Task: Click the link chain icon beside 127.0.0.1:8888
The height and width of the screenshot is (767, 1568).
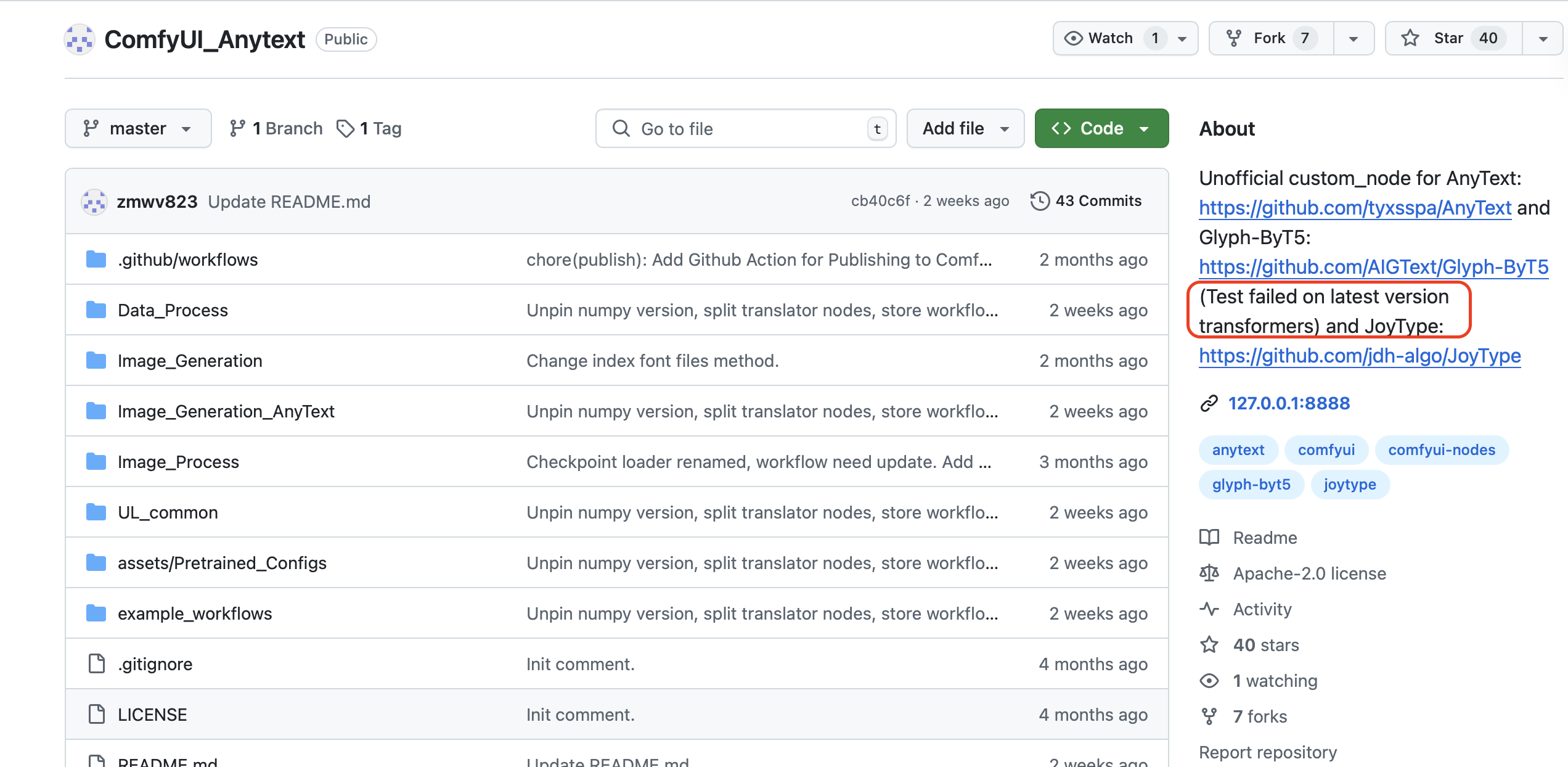Action: pyautogui.click(x=1209, y=403)
